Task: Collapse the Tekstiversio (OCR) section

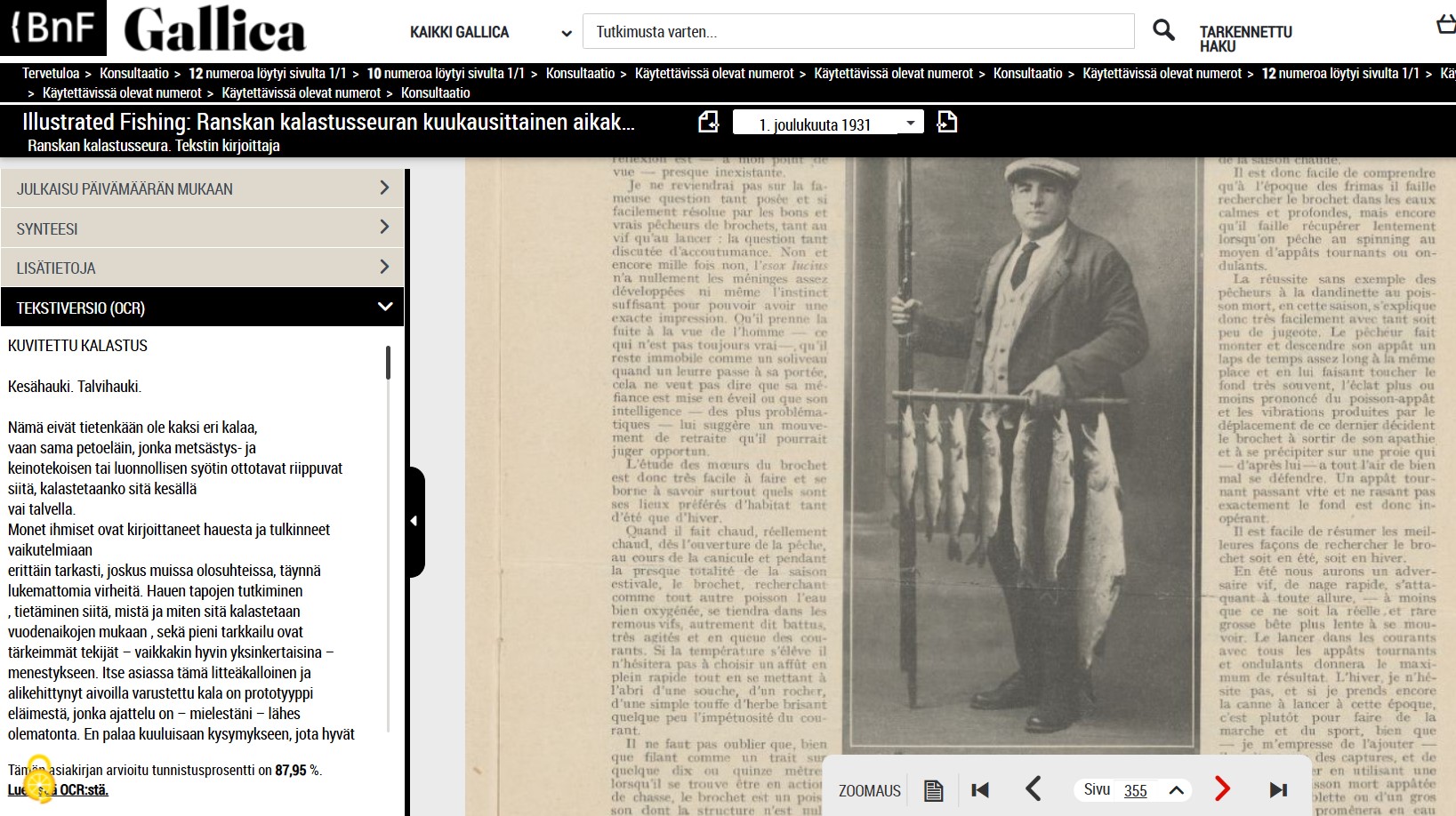Action: [384, 307]
